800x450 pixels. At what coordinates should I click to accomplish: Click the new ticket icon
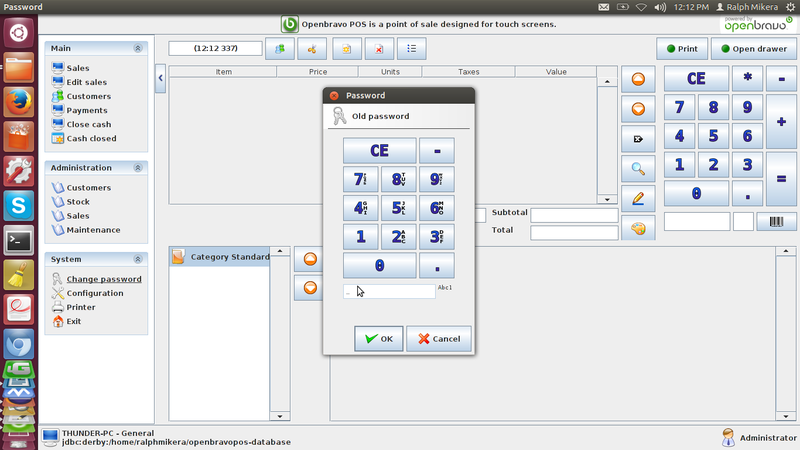click(x=347, y=49)
